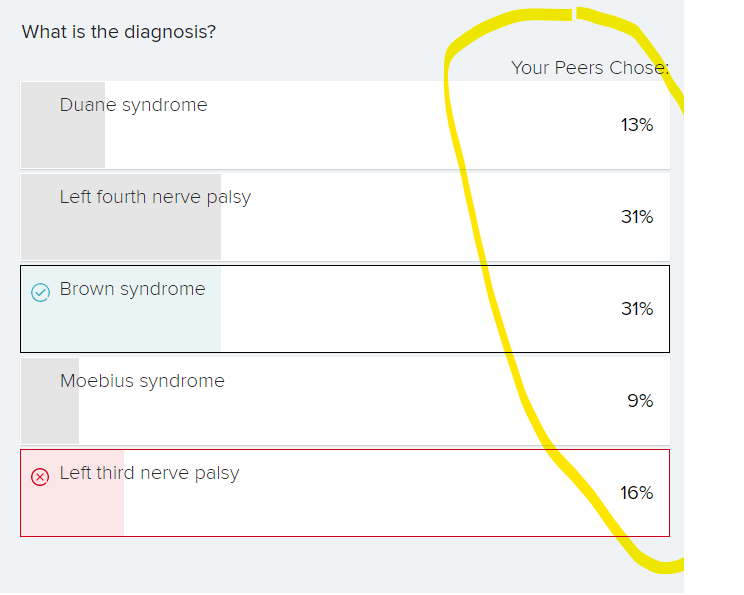The height and width of the screenshot is (595, 744).
Task: Pick the Moebius syndrome answer option
Action: coord(142,381)
